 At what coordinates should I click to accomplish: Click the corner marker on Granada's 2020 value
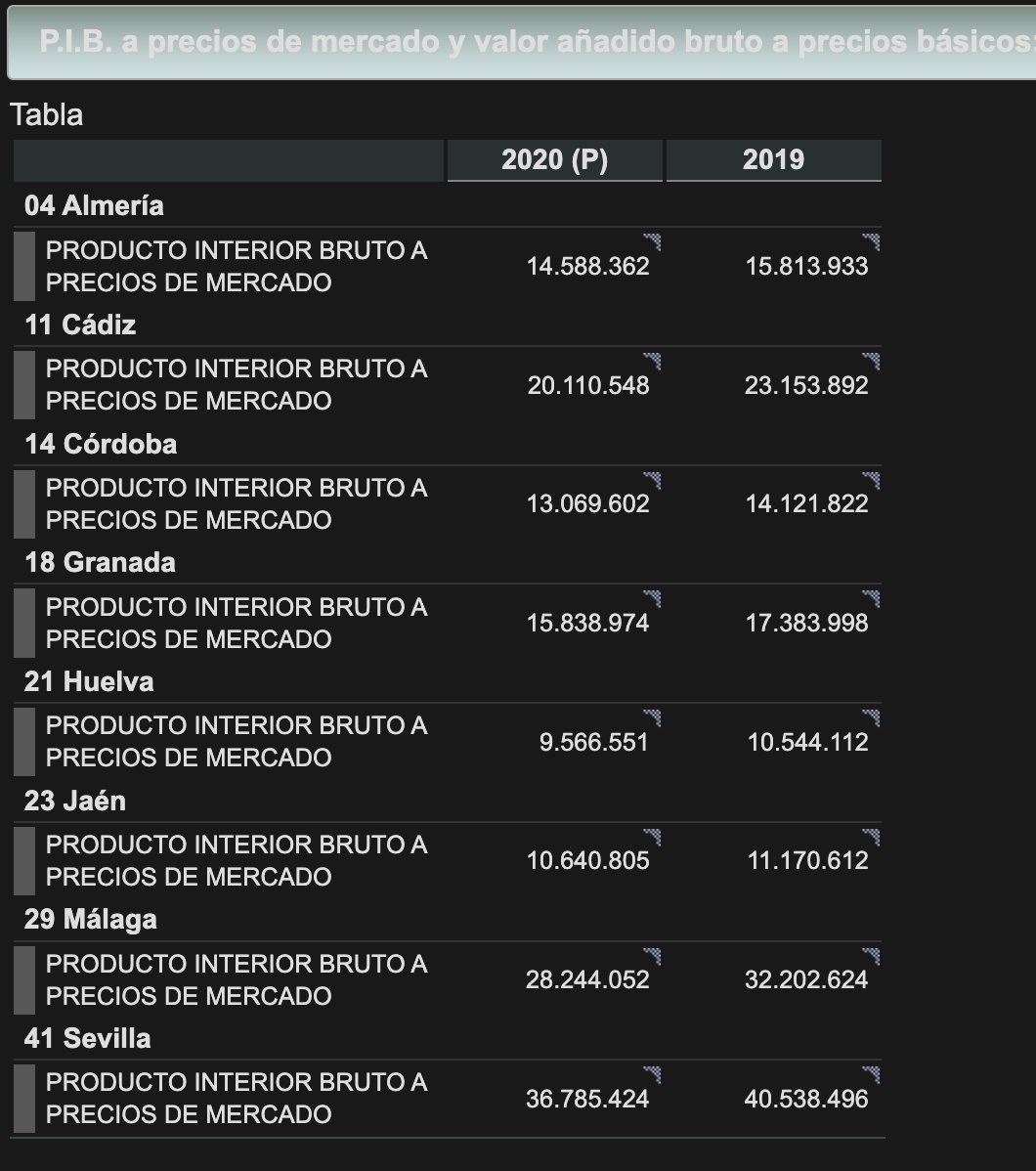(652, 599)
